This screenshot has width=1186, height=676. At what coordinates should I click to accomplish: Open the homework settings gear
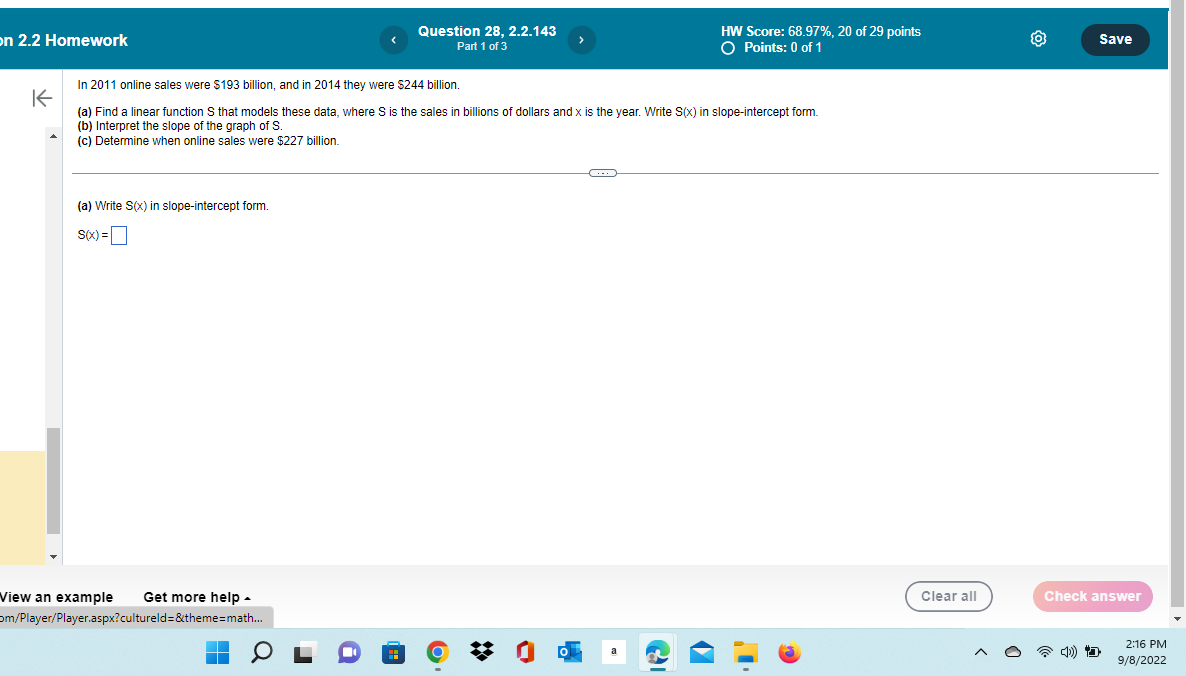1038,38
